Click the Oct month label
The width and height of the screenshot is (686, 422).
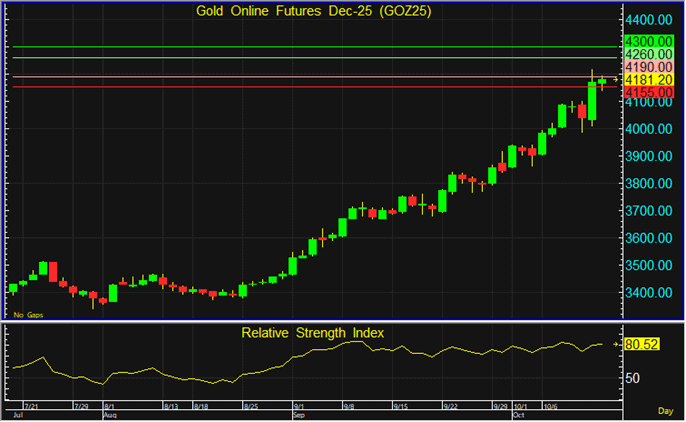point(516,414)
